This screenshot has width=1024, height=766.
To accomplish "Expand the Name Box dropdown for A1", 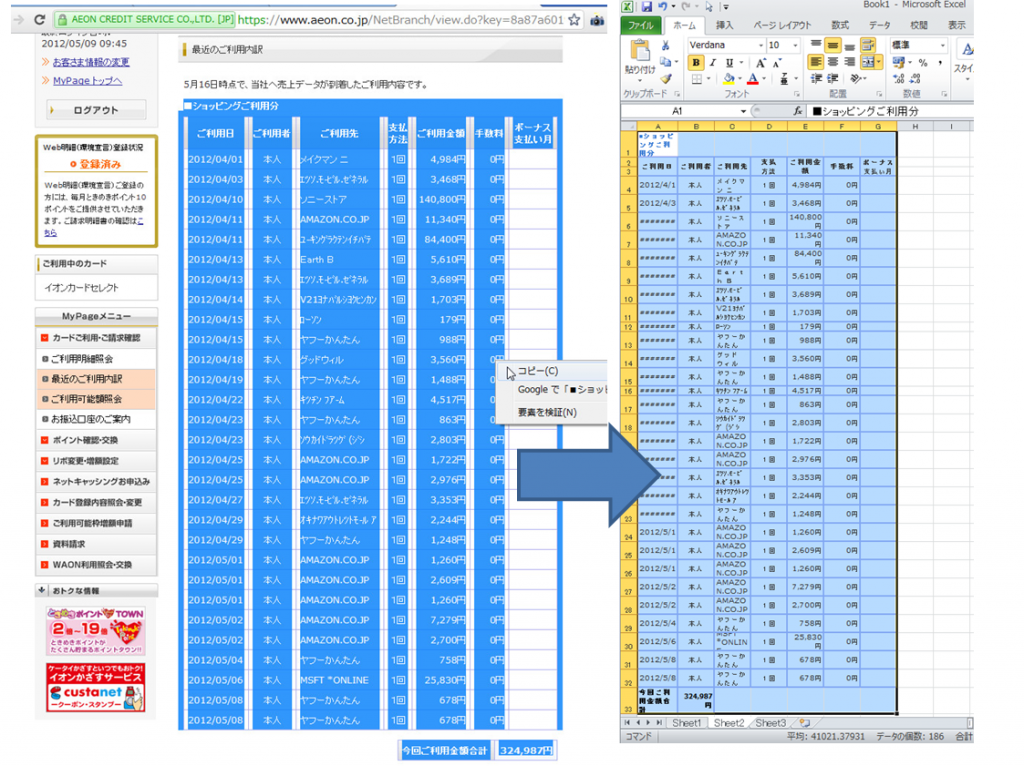I will point(743,111).
